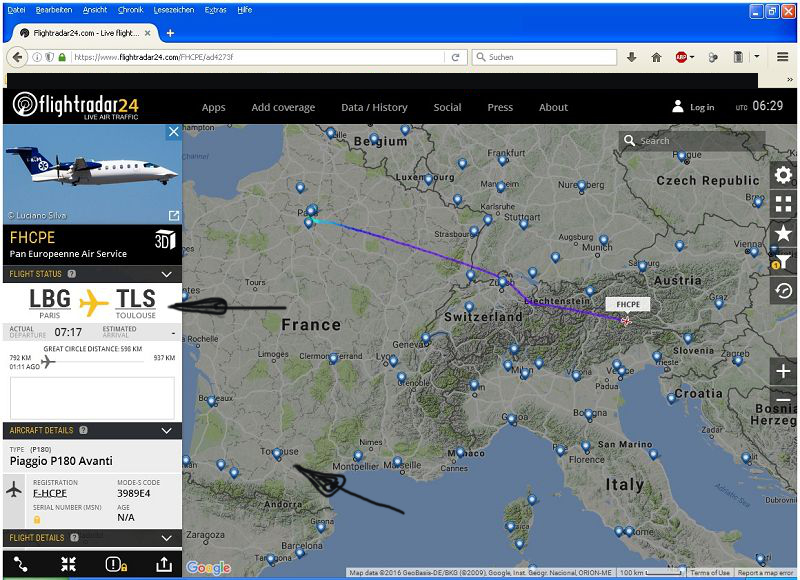The image size is (800, 580).
Task: Open the Social link
Action: click(x=447, y=107)
